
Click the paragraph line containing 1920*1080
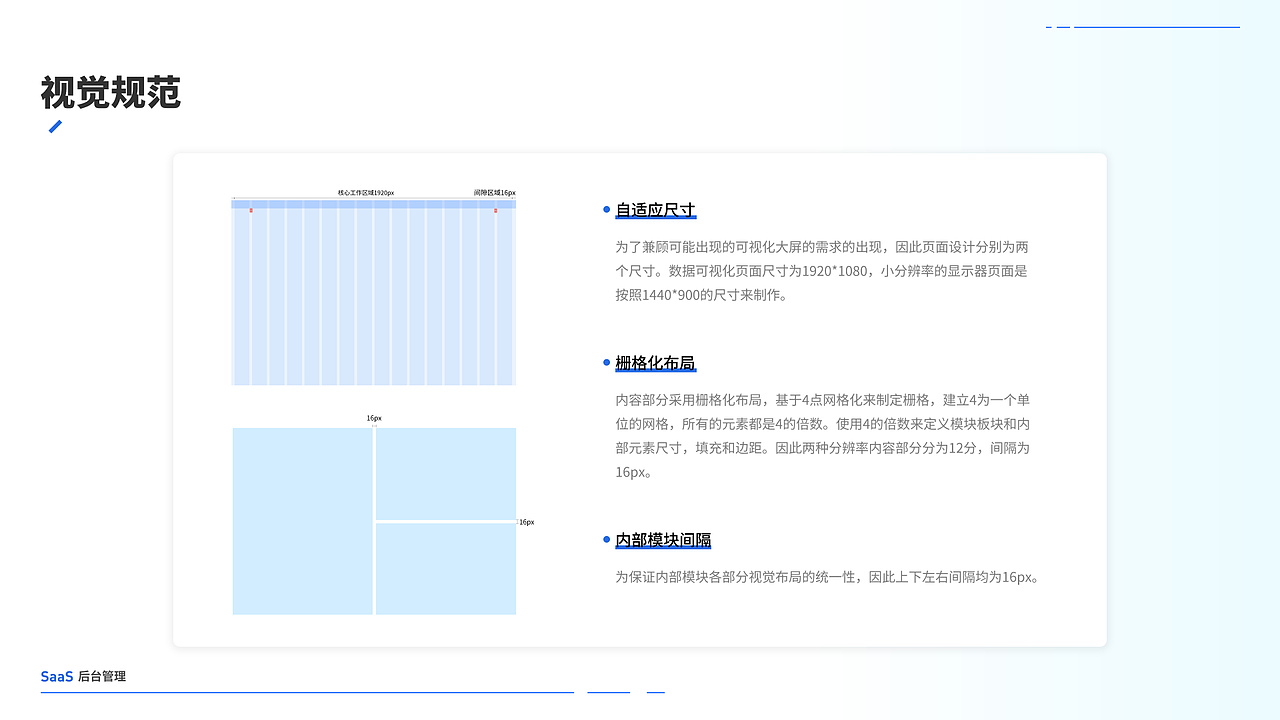(x=822, y=270)
